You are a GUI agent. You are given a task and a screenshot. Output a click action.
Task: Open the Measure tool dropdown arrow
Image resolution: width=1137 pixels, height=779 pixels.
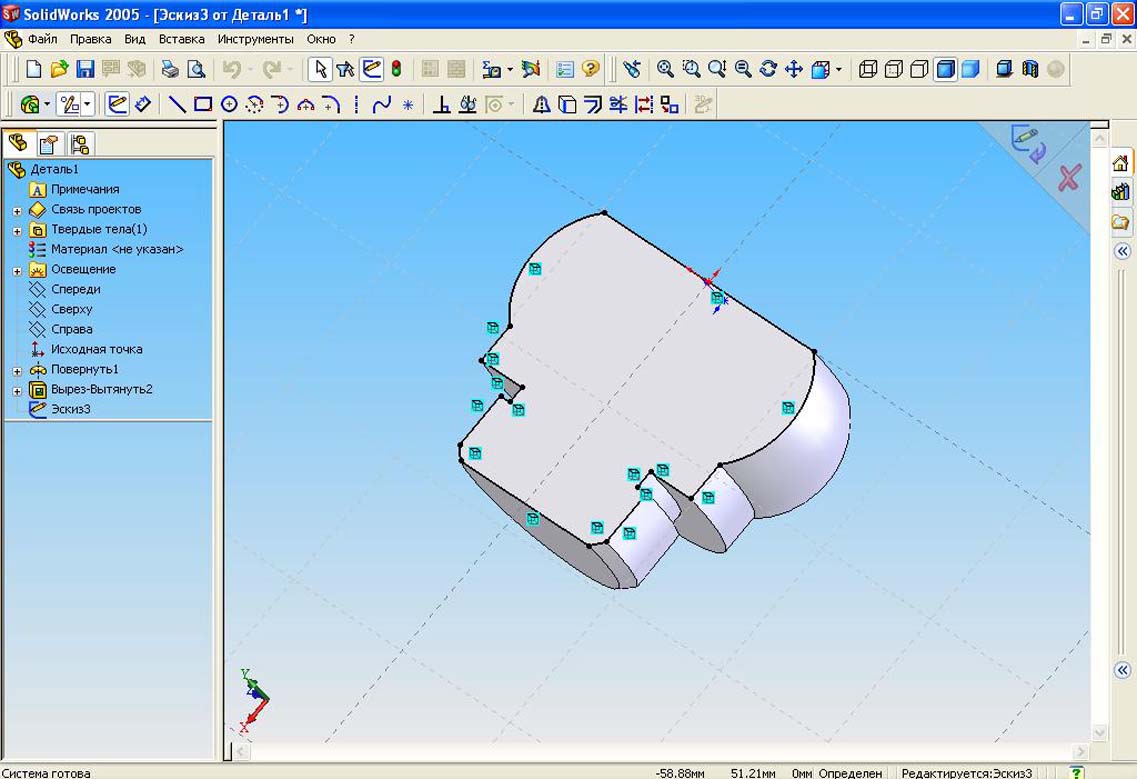(x=510, y=70)
